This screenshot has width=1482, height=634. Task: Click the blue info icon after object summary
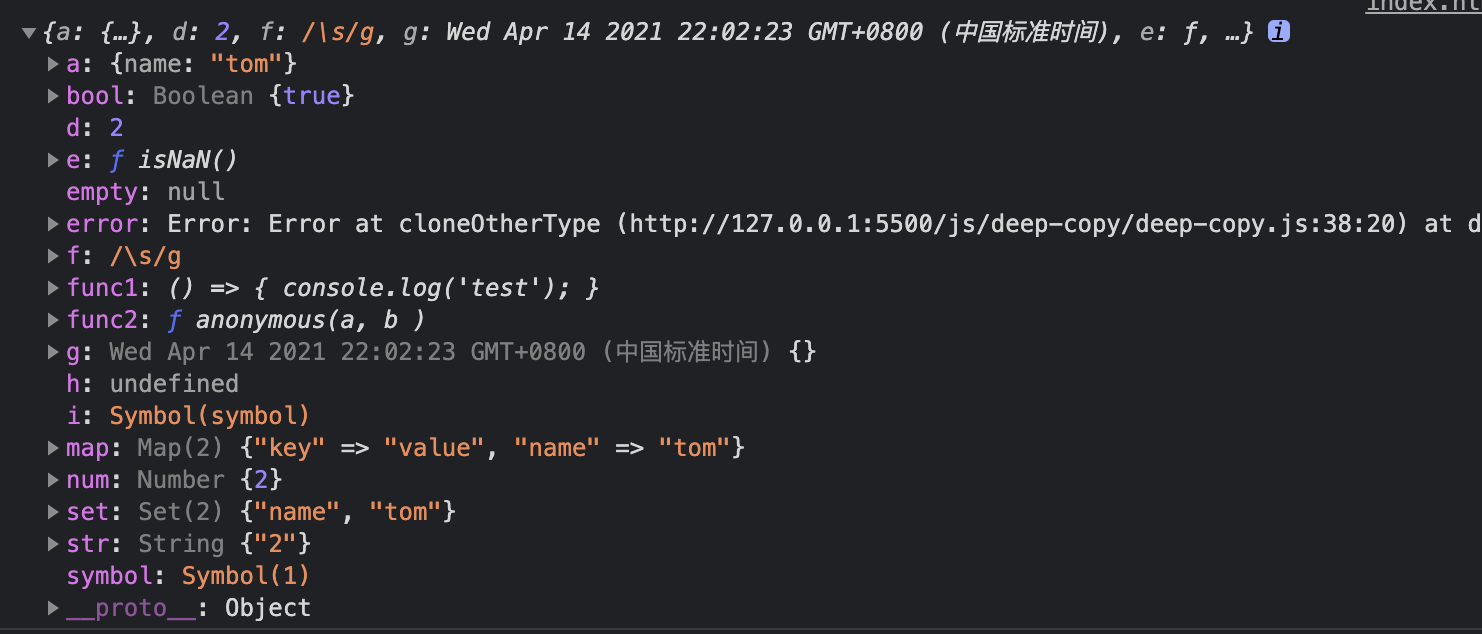[x=1278, y=32]
